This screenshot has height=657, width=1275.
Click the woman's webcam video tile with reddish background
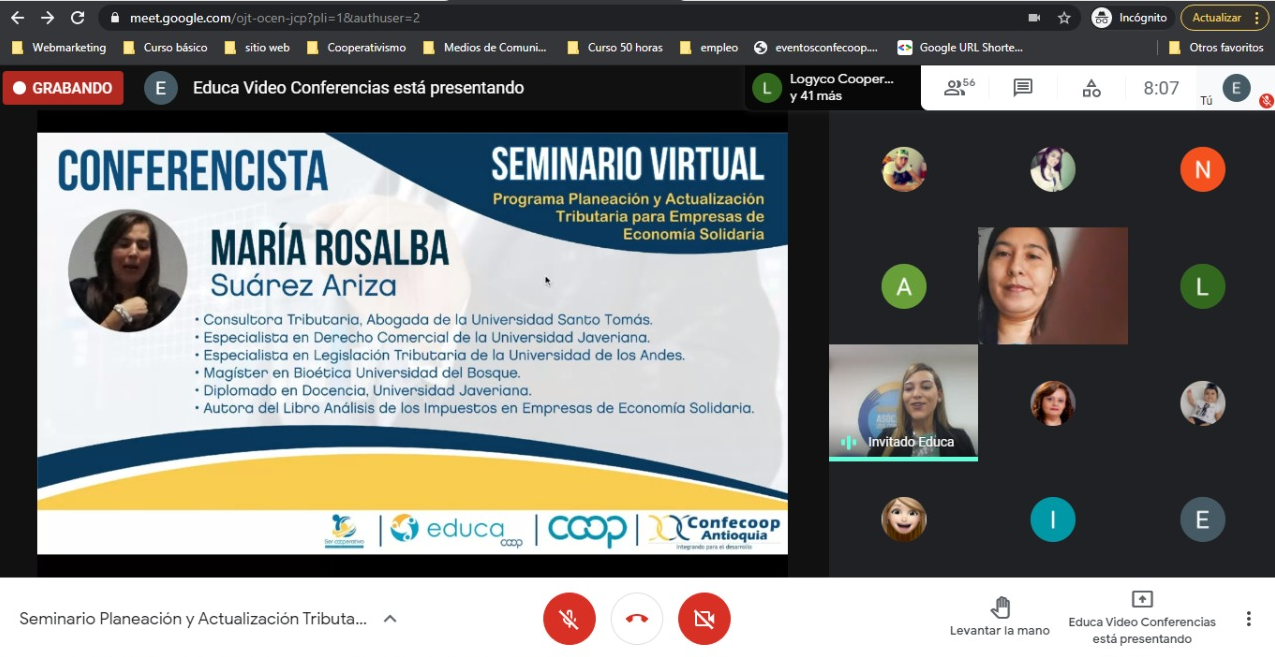tap(1053, 286)
